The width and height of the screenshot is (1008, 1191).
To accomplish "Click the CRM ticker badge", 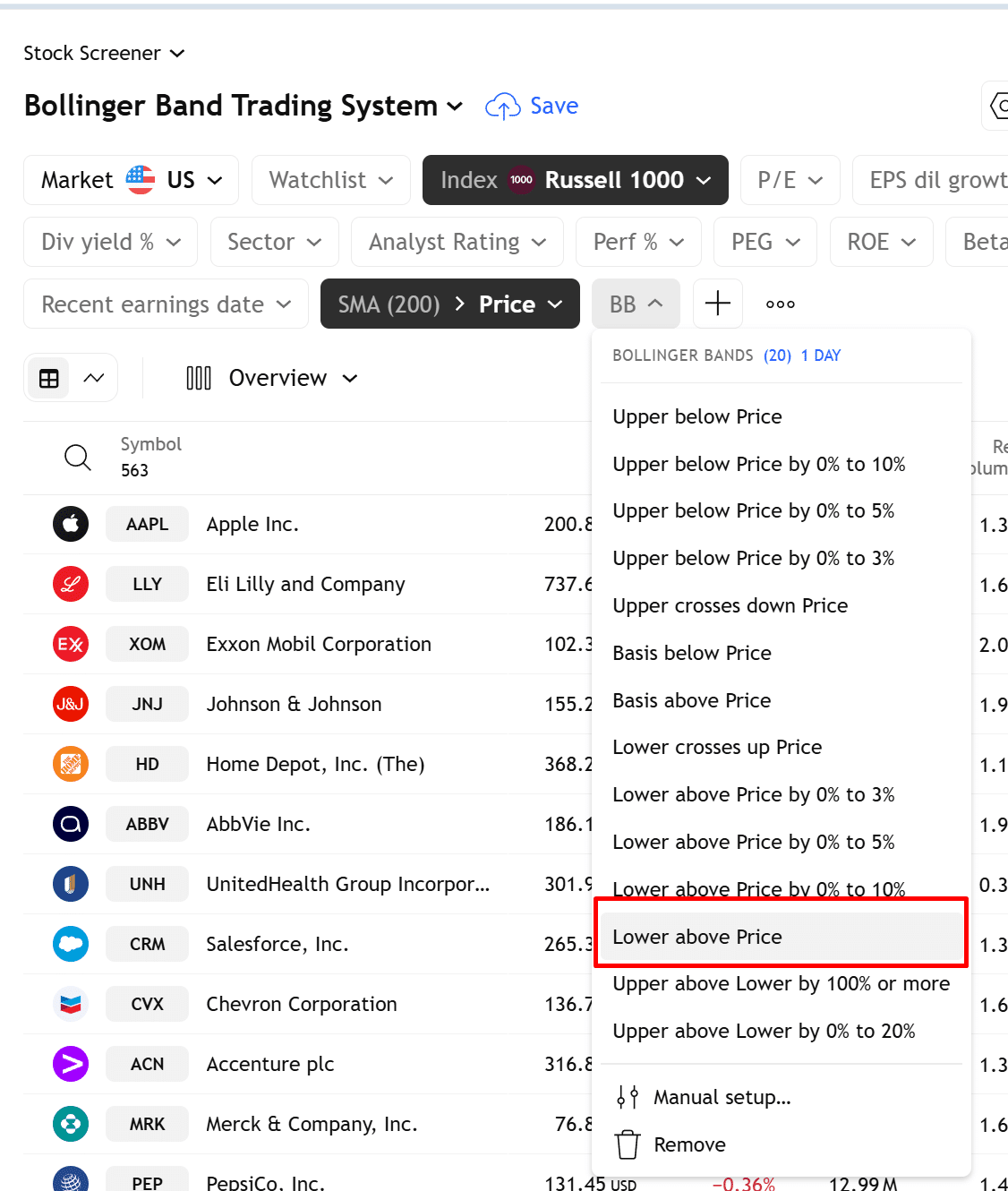I will point(147,944).
